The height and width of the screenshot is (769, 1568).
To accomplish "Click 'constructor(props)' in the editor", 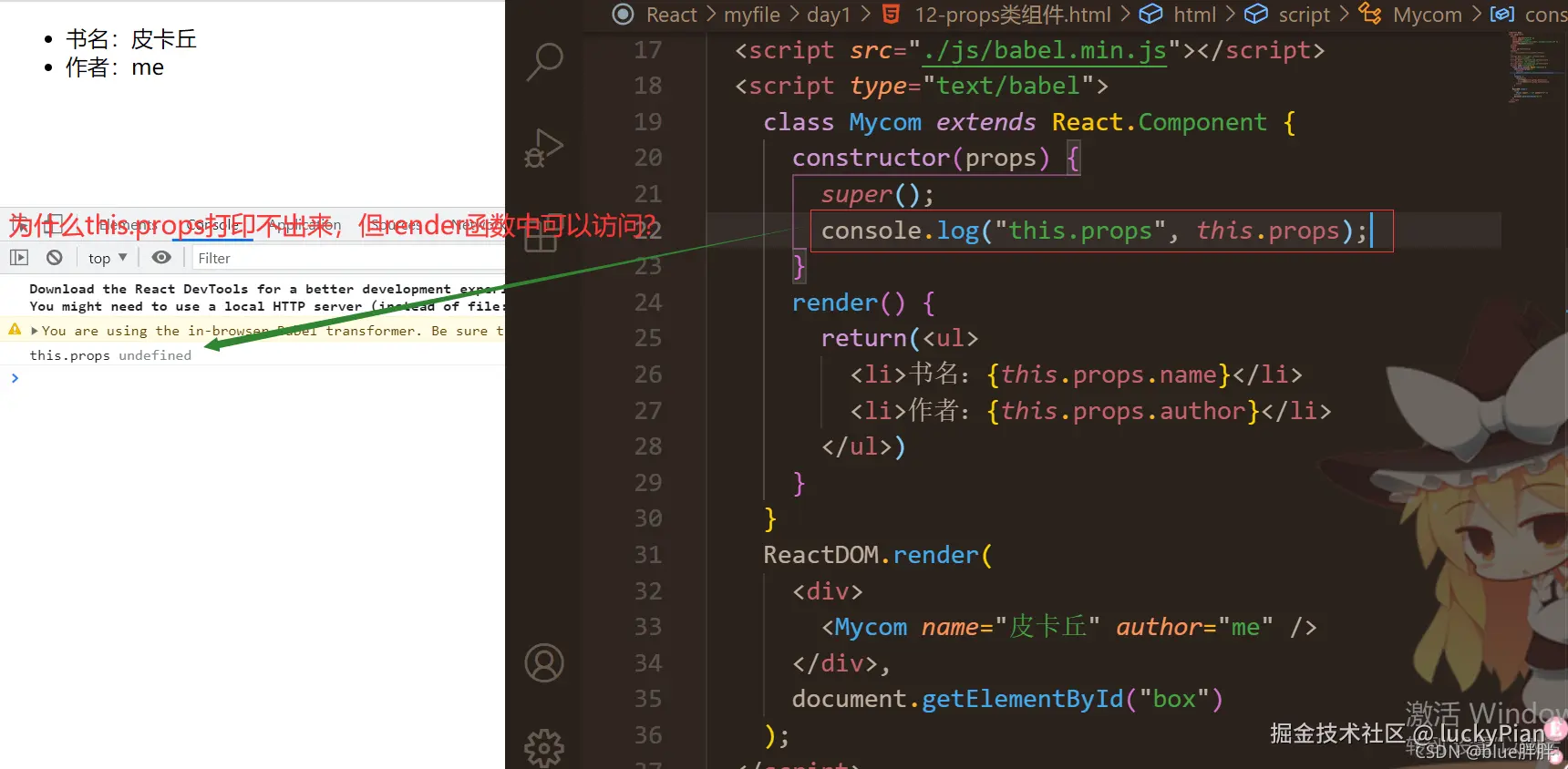I will tap(922, 158).
